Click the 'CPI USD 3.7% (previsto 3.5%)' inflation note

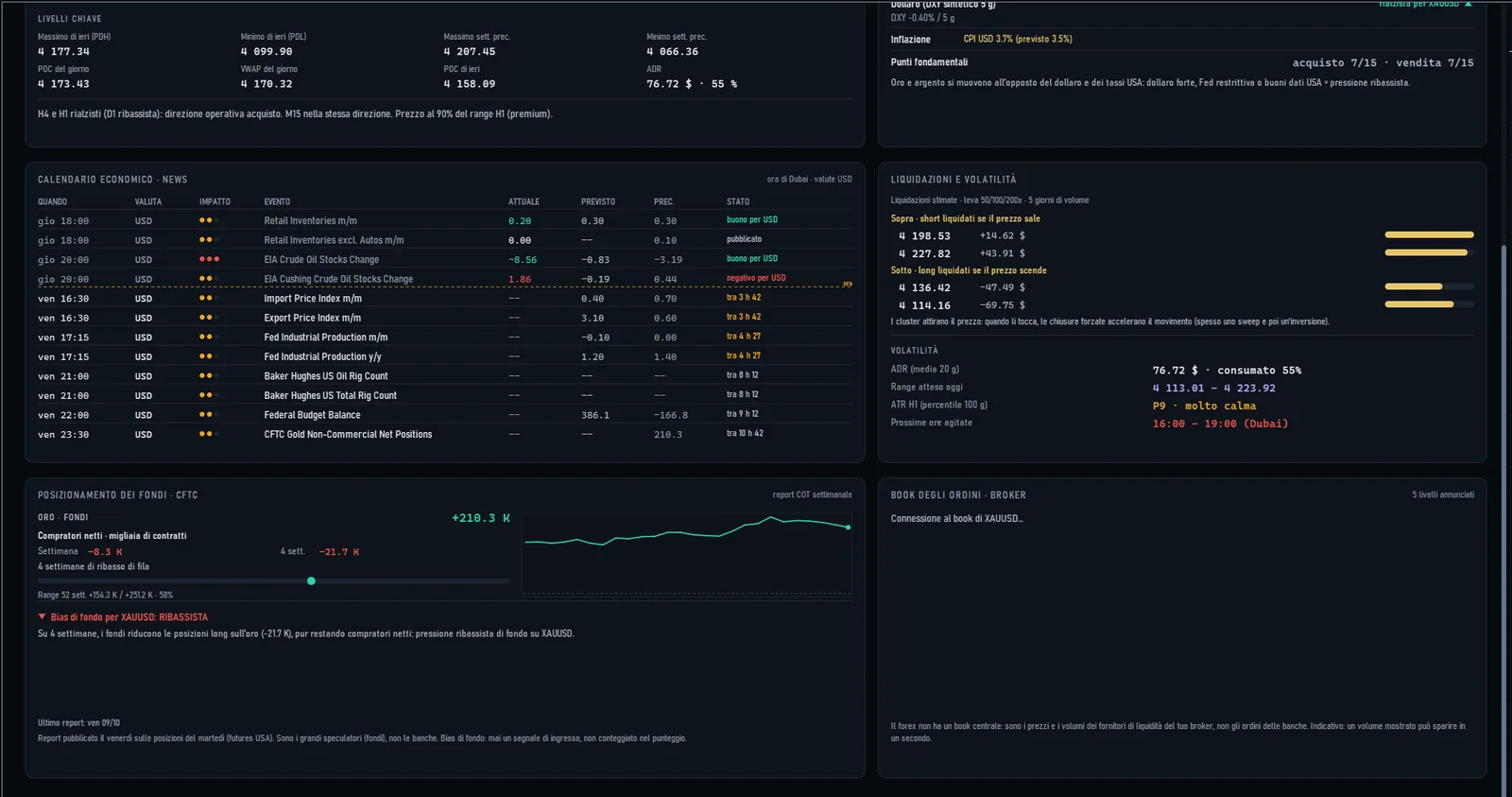1018,39
